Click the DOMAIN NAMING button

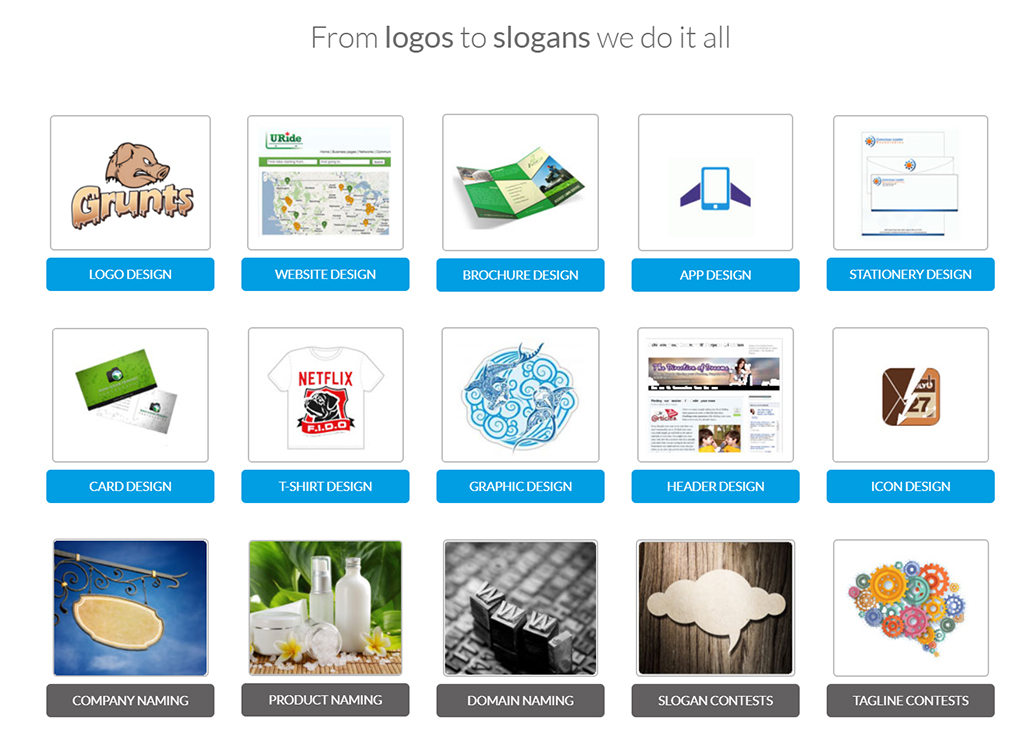pos(520,701)
